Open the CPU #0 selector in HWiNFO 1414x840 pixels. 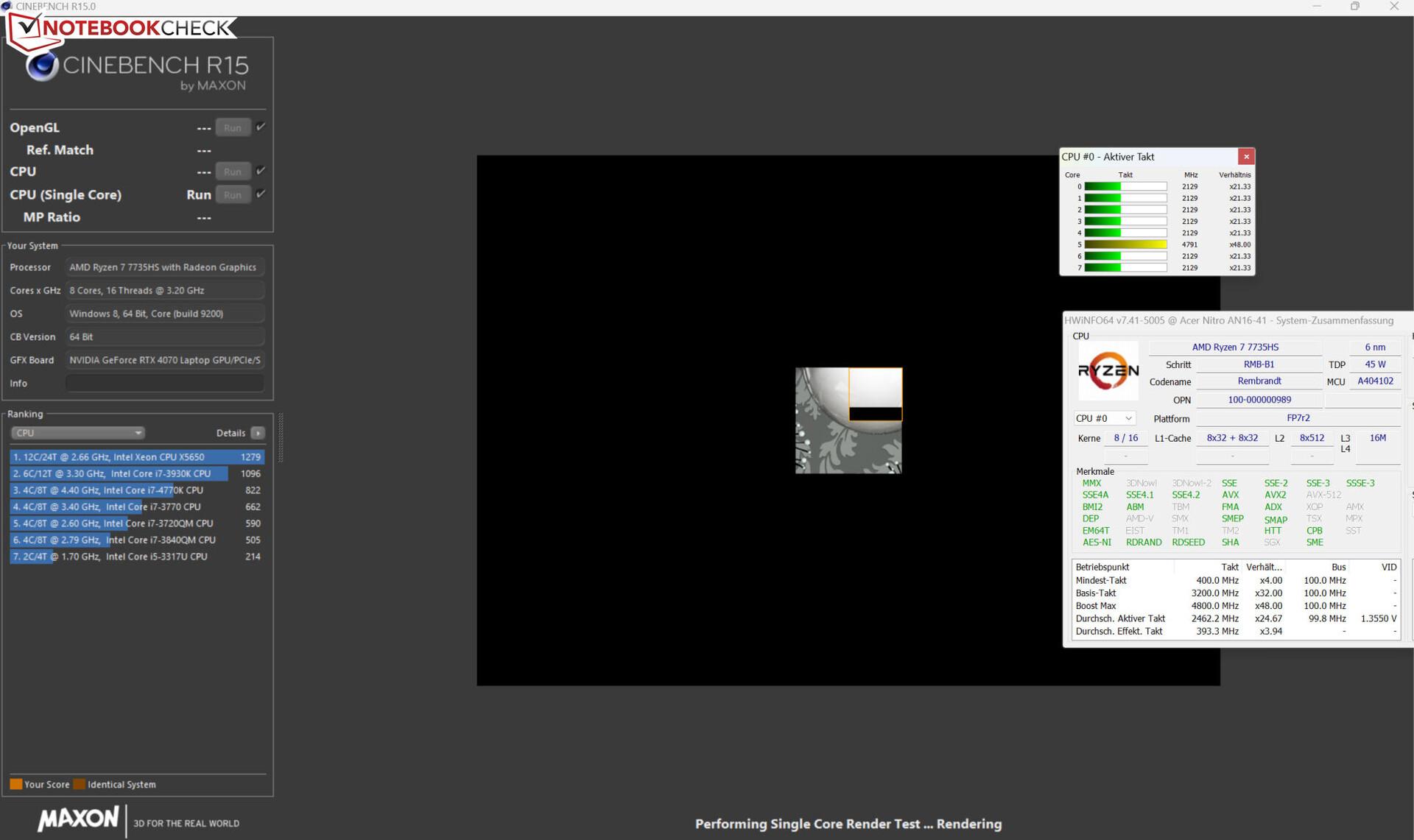1104,418
